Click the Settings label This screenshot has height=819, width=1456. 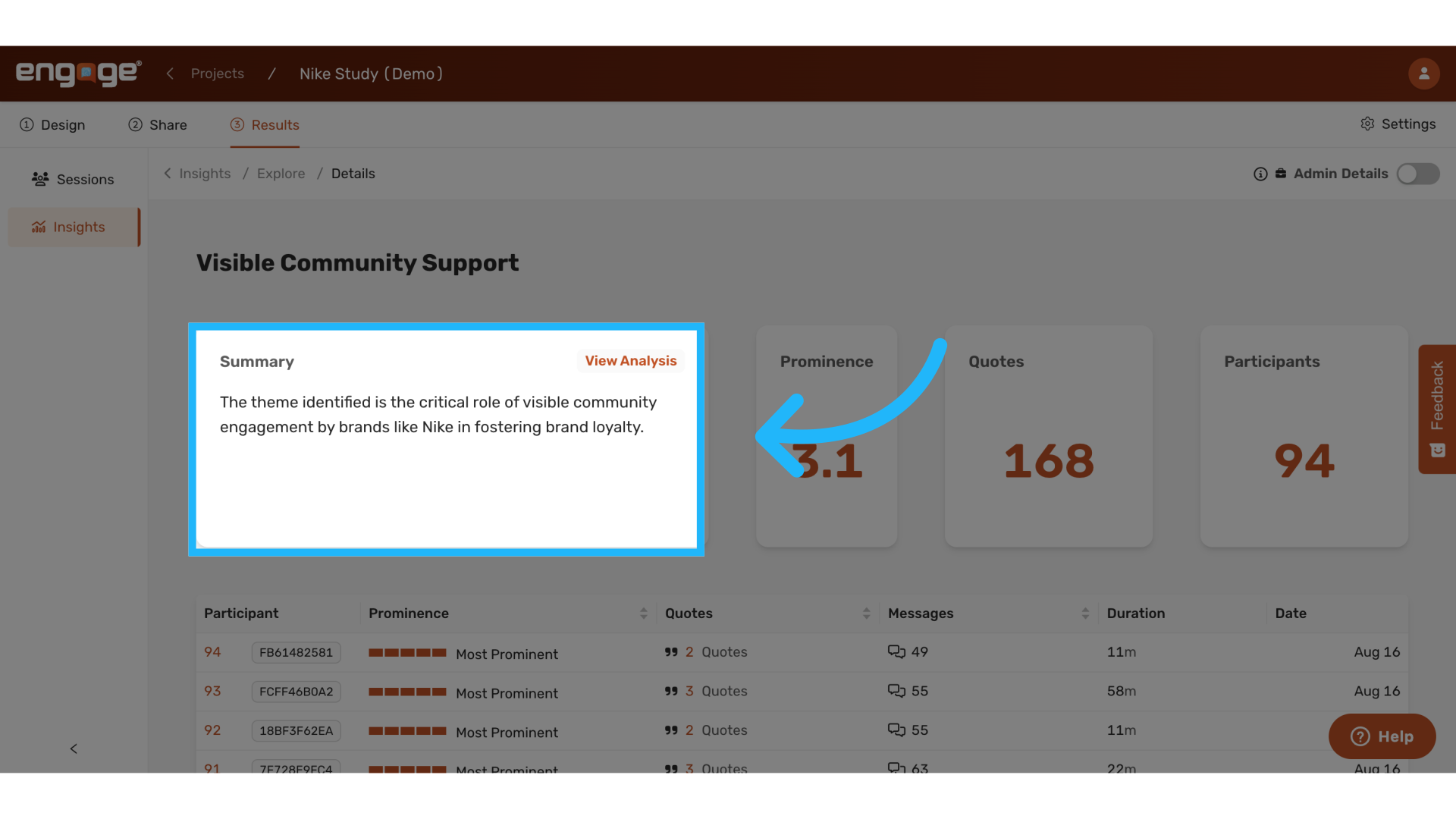(x=1408, y=124)
